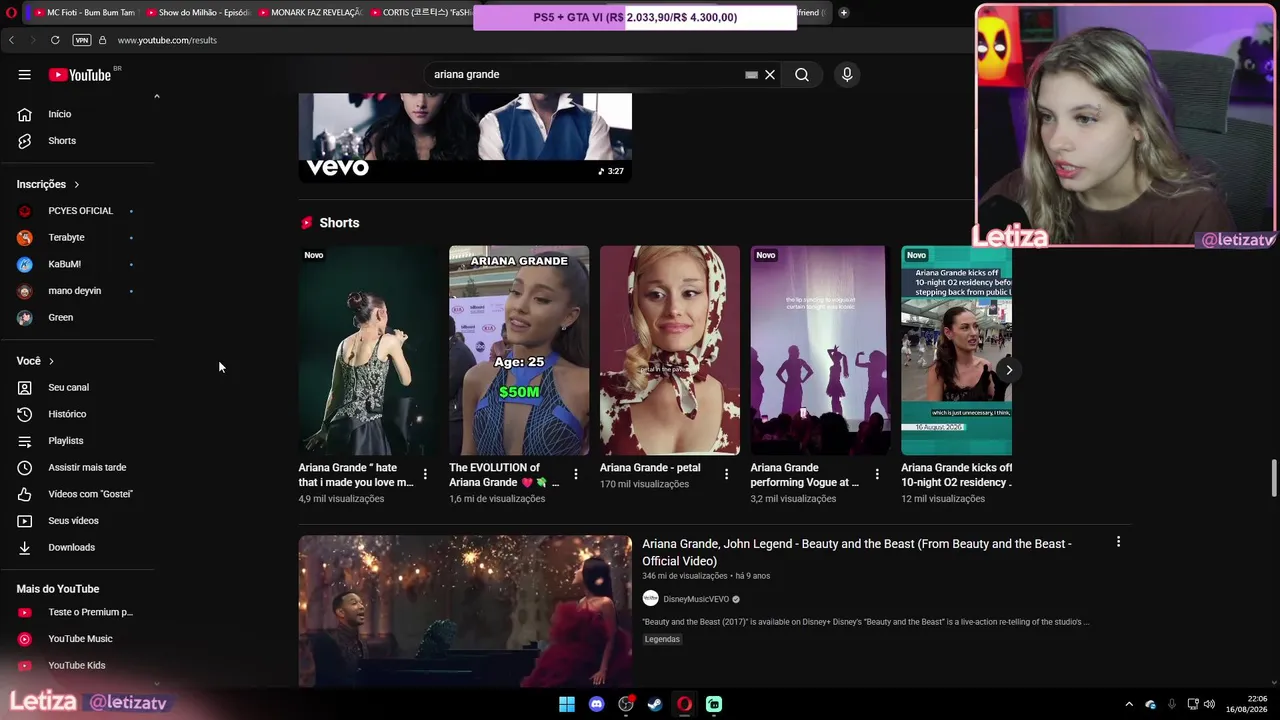Open the 'Ariana Grande - petal' Short

(670, 350)
